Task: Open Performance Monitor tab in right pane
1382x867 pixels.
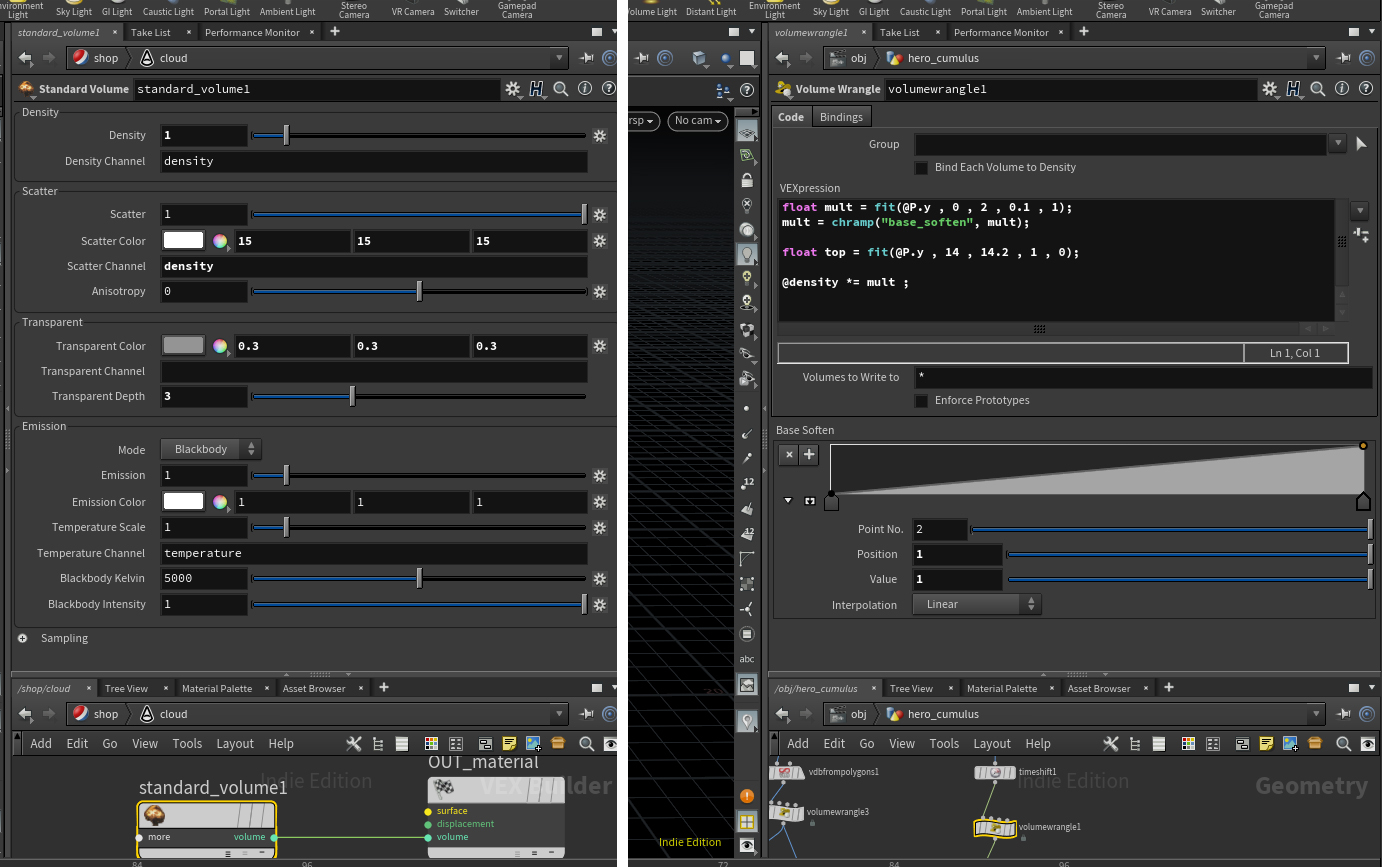Action: coord(1001,32)
